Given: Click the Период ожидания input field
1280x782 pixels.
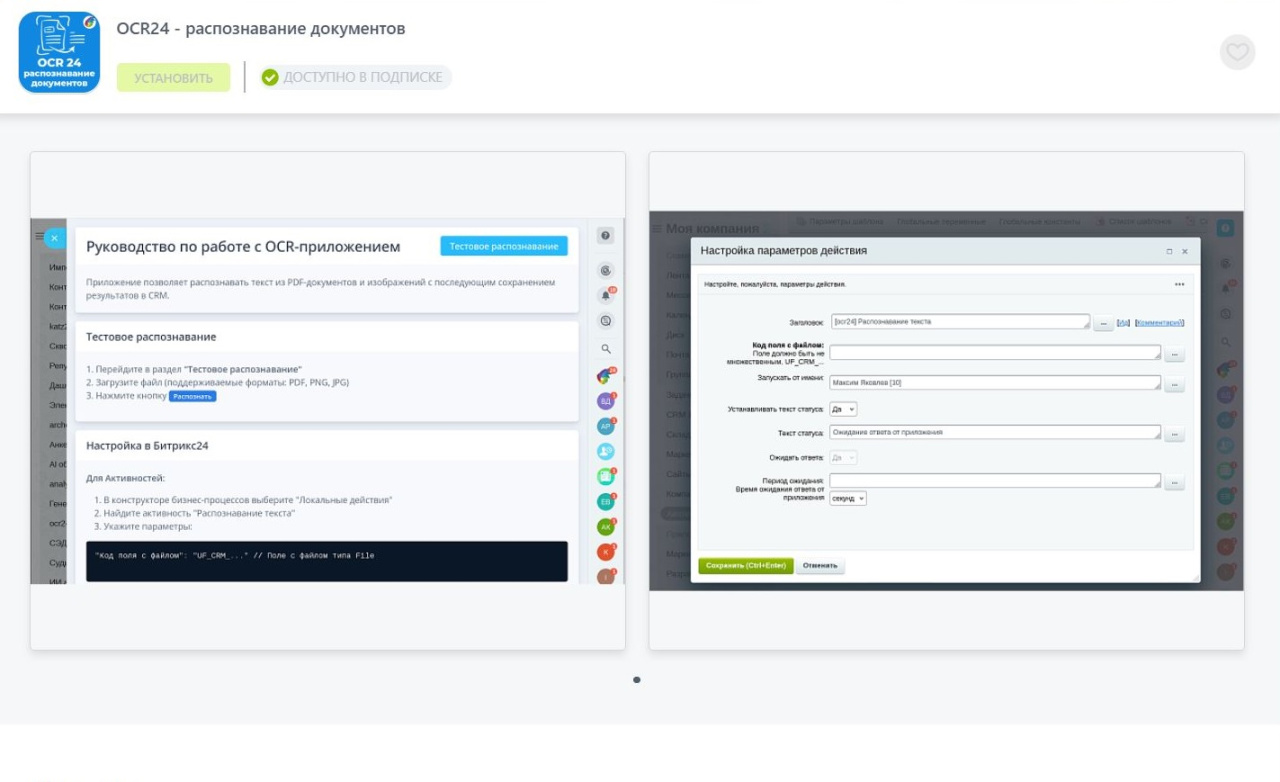Looking at the screenshot, I should click(995, 481).
